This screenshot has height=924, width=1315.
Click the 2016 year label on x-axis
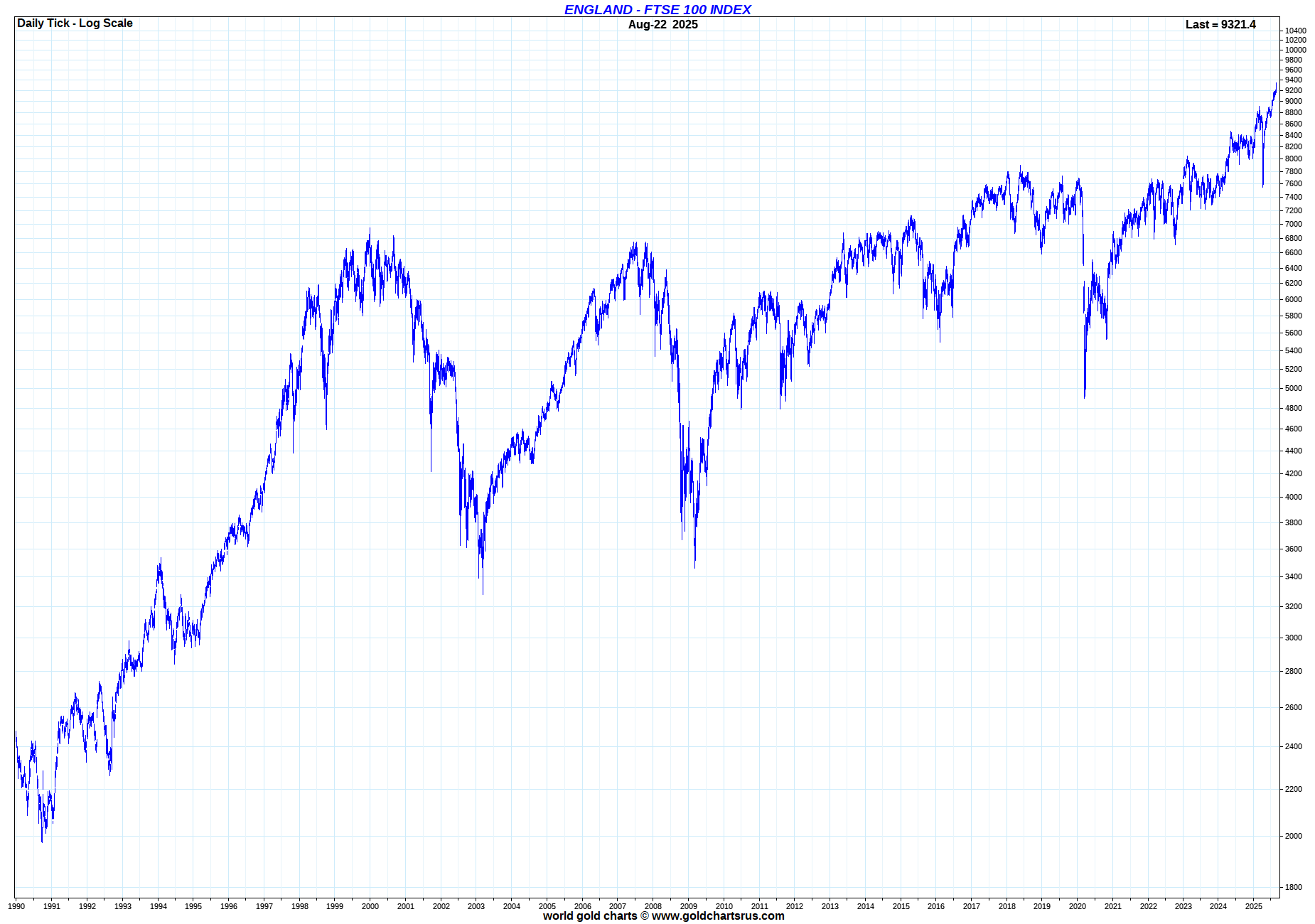(x=936, y=906)
